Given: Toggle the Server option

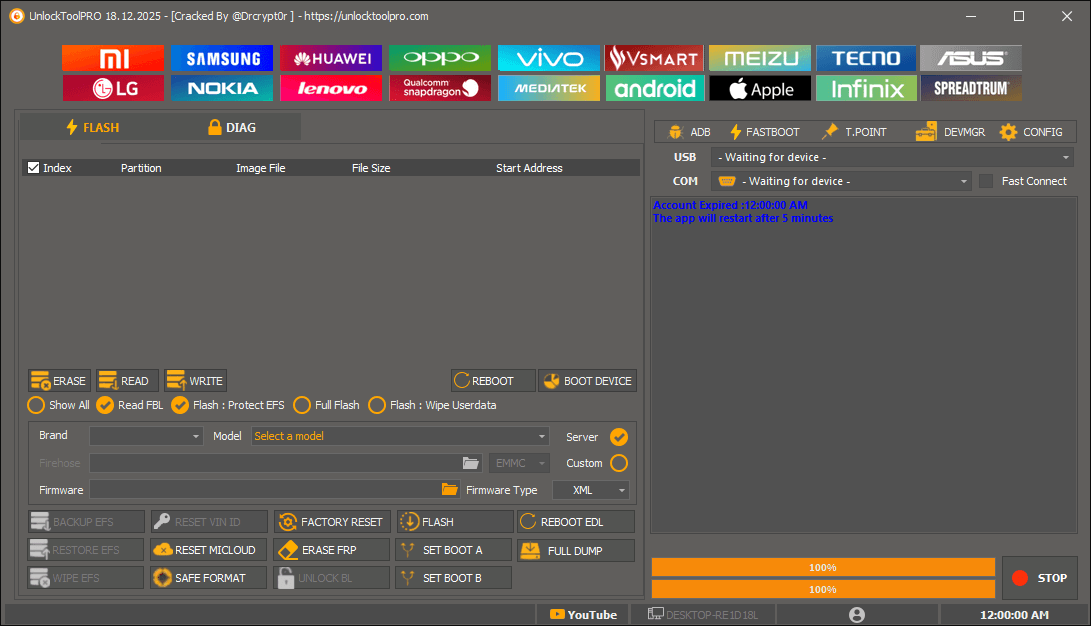Looking at the screenshot, I should [x=619, y=437].
